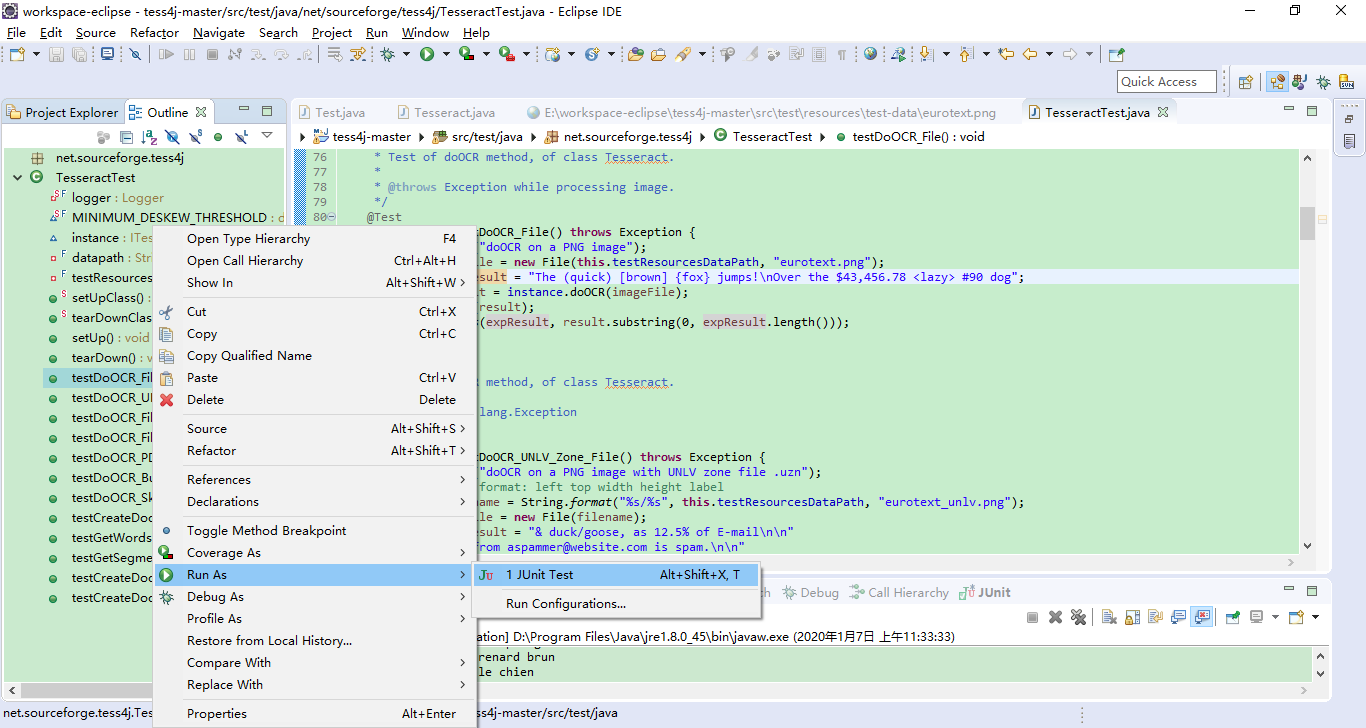This screenshot has width=1366, height=728.
Task: Open a Terminal from the main toolbar
Action: 107,54
